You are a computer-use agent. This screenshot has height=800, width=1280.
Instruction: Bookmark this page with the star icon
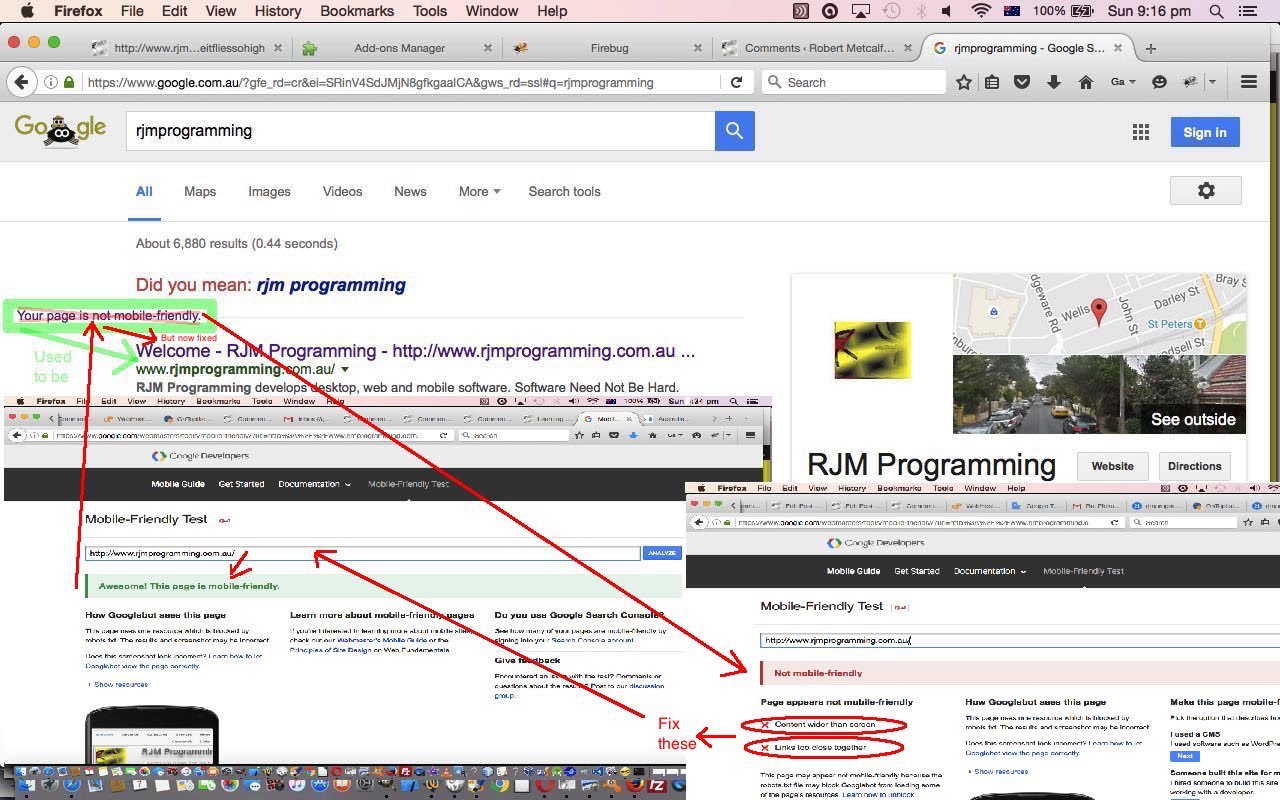coord(963,82)
